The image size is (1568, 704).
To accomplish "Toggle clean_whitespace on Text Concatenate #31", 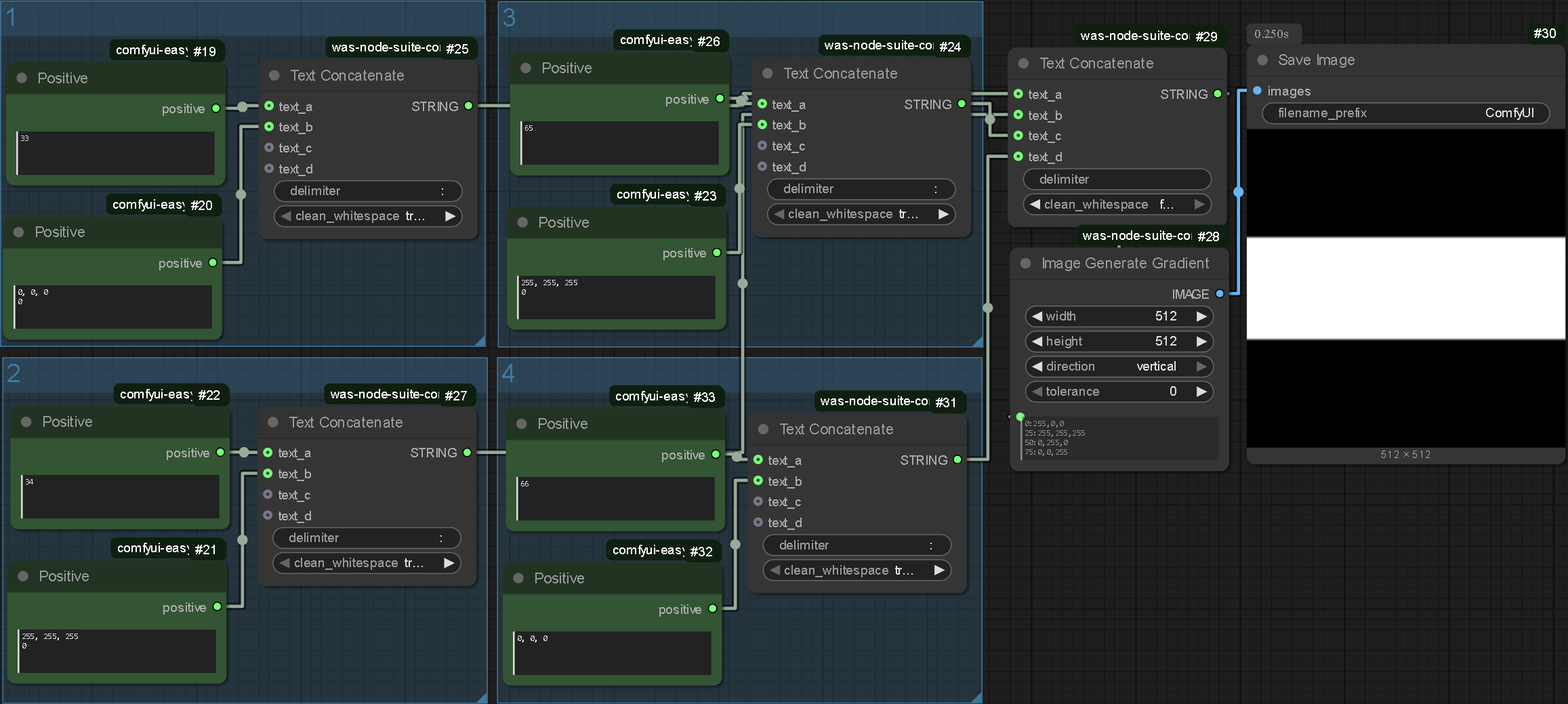I will (857, 571).
